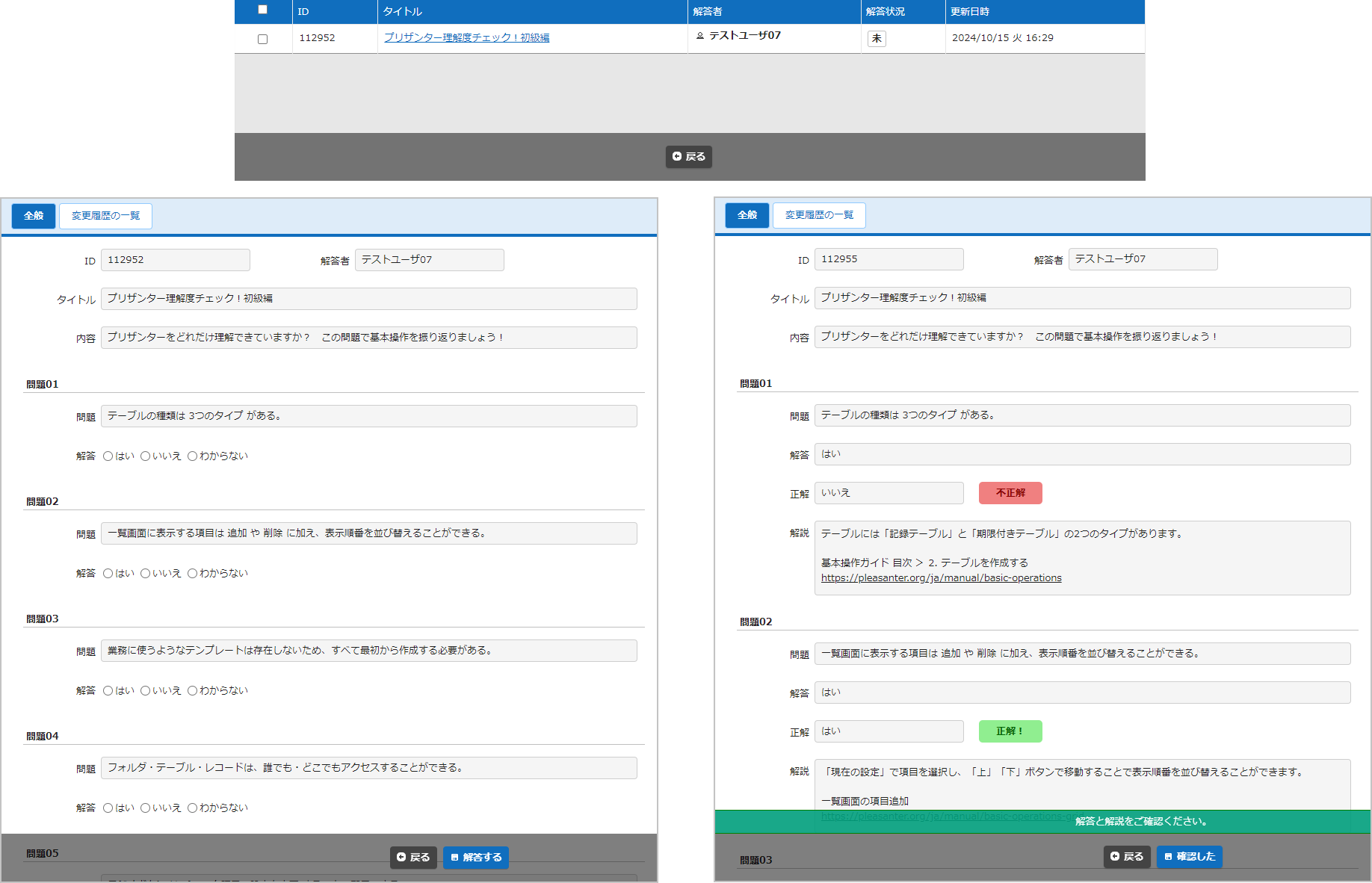This screenshot has height=883, width=1372.
Task: Click the 問題01 正解 field showing いいえ
Action: point(889,493)
